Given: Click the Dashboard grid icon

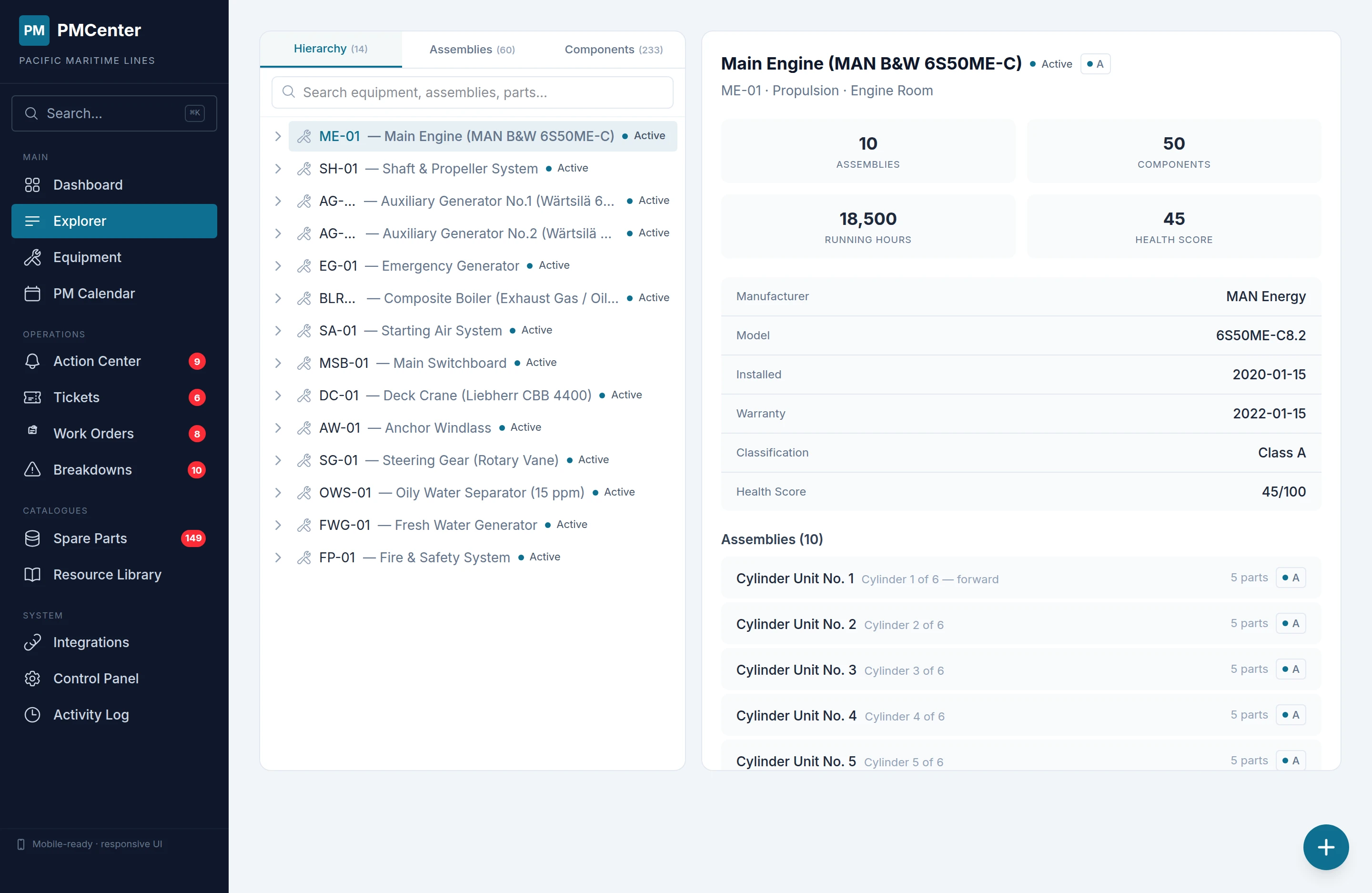Looking at the screenshot, I should (32, 185).
